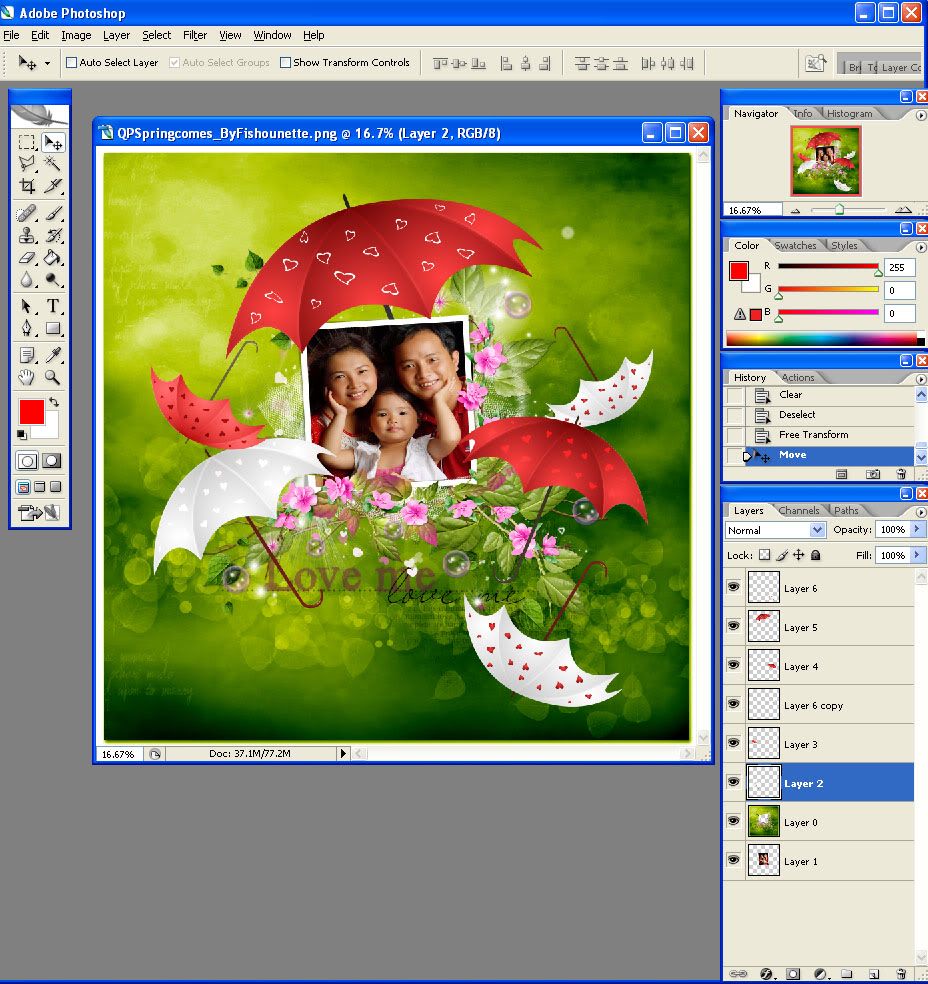
Task: Expand the layer Fill slider arrow
Action: [x=917, y=555]
